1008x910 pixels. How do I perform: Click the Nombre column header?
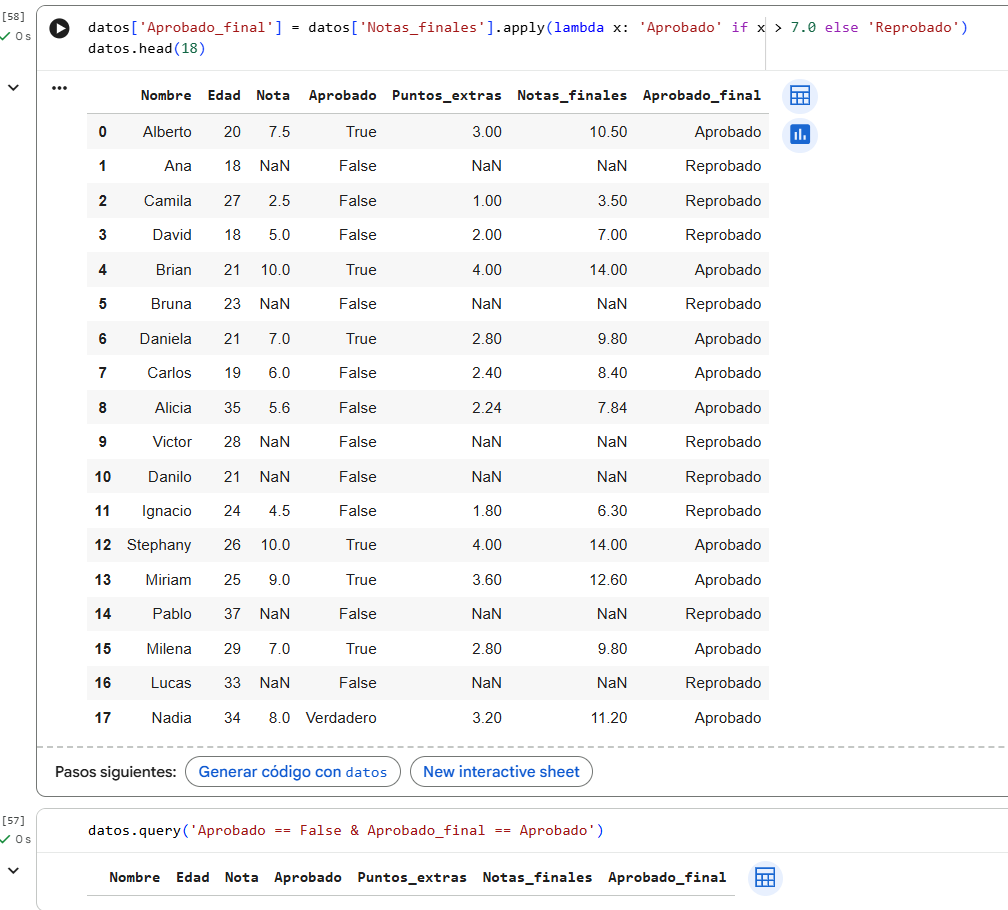pos(166,96)
